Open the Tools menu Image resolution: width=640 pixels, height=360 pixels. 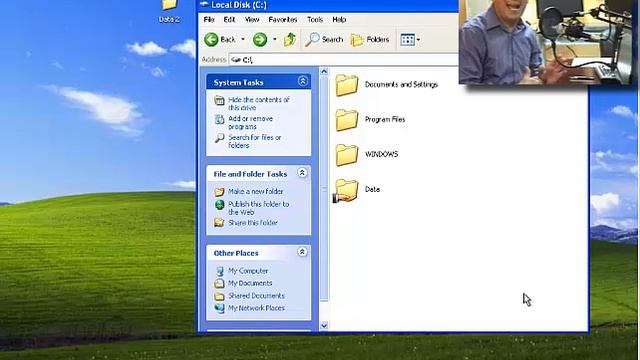point(315,19)
